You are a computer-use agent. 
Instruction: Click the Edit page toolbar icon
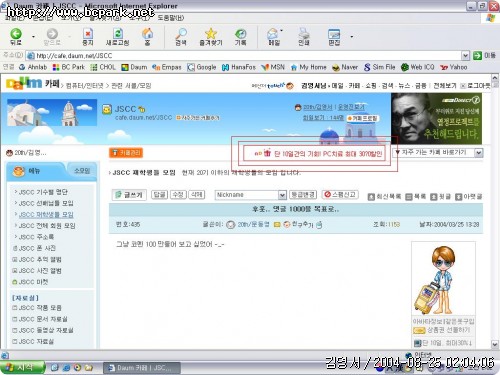pos(334,37)
